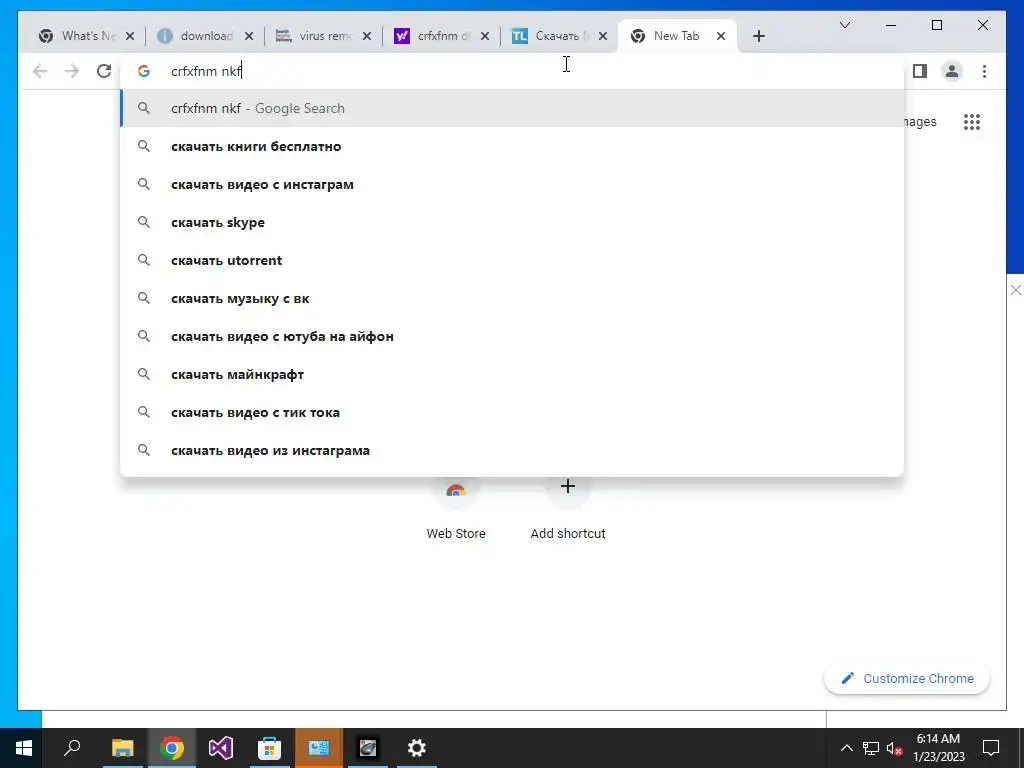Open the Google apps grid
Screen dimensions: 1024x768
(972, 122)
